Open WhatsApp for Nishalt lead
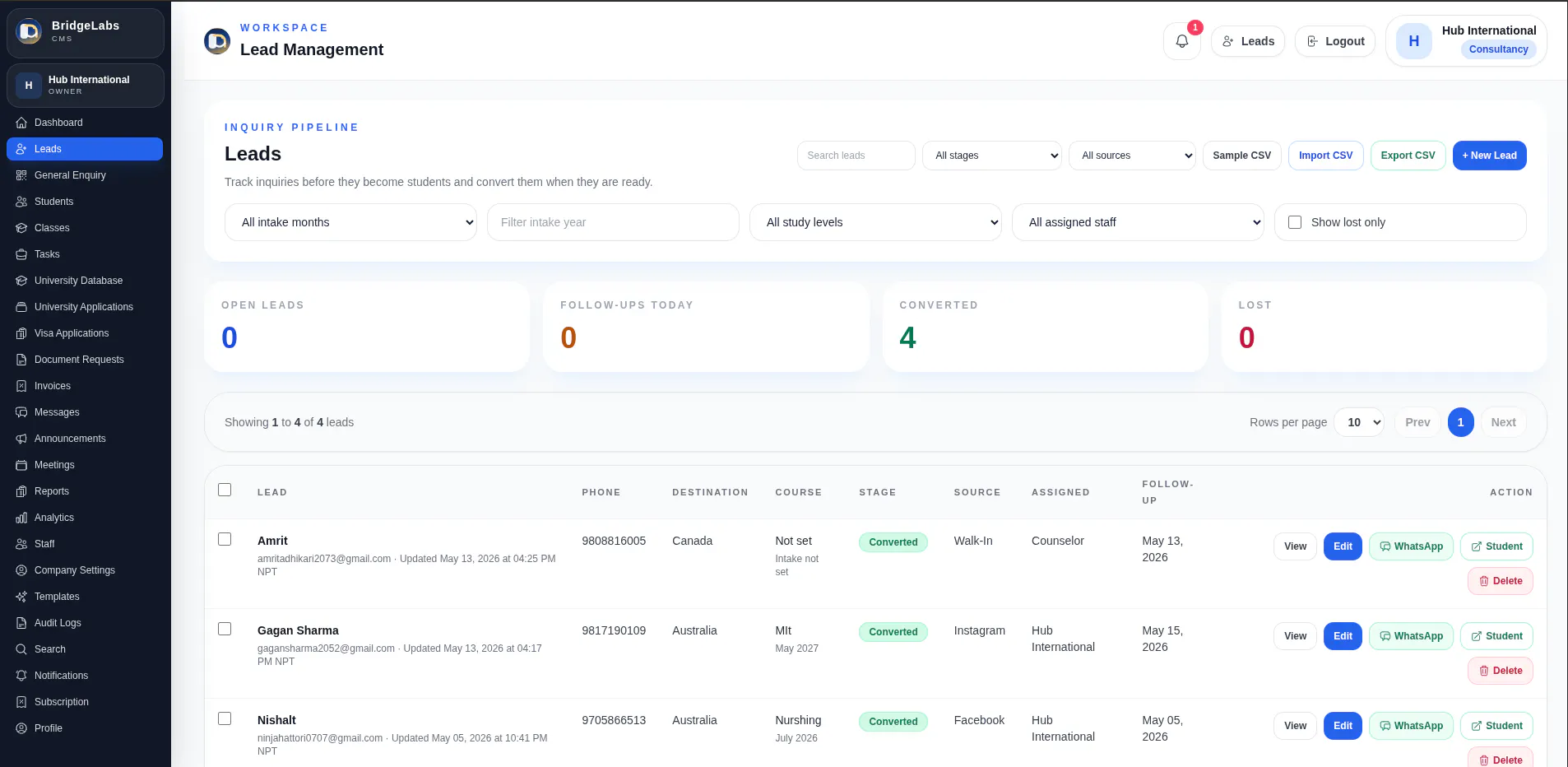The image size is (1568, 767). pos(1411,726)
